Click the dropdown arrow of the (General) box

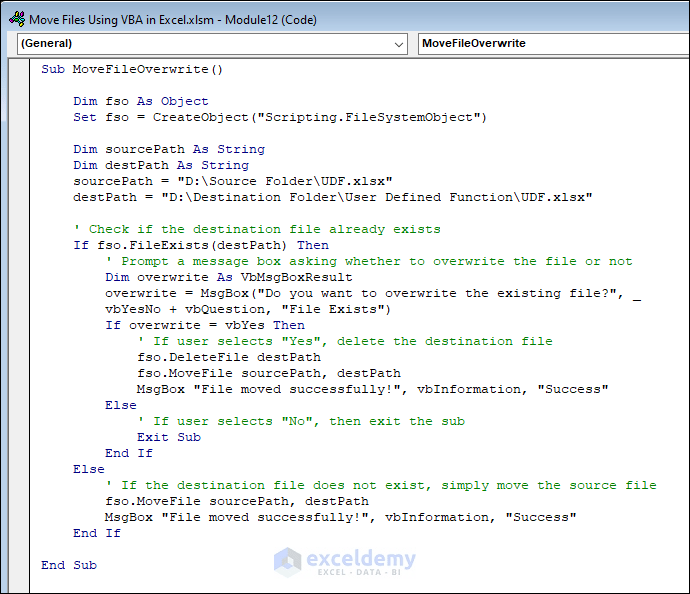[399, 44]
